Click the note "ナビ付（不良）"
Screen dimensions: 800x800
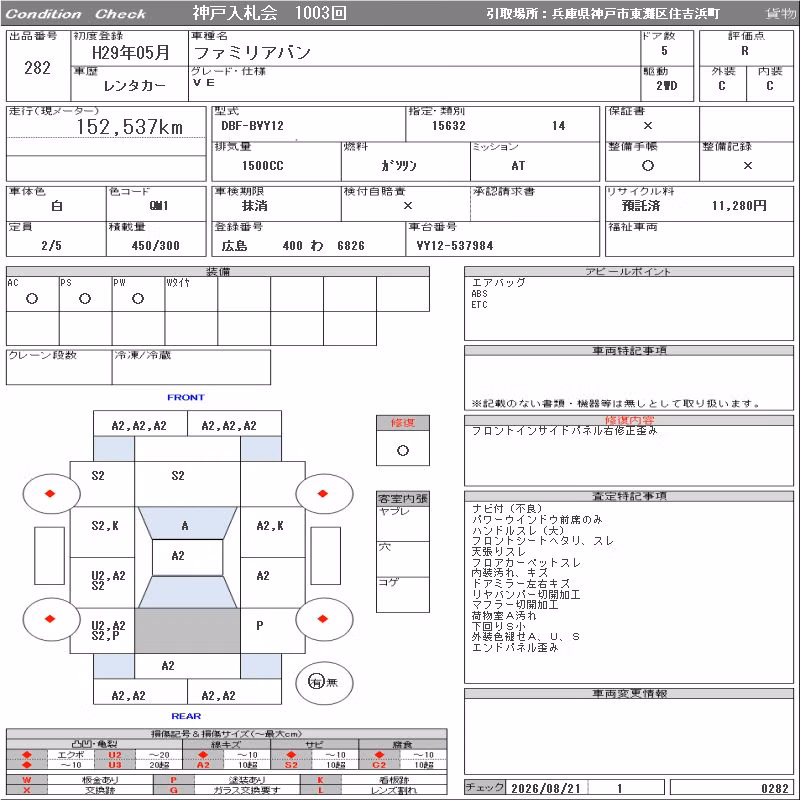pos(507,508)
